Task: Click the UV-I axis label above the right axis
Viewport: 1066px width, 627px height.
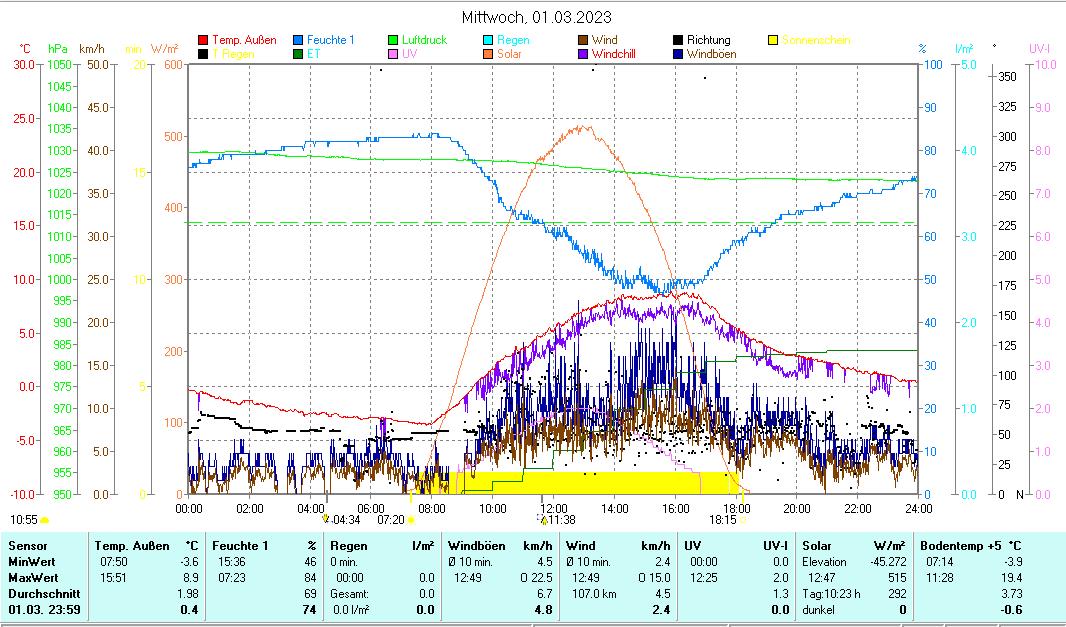Action: coord(1039,49)
